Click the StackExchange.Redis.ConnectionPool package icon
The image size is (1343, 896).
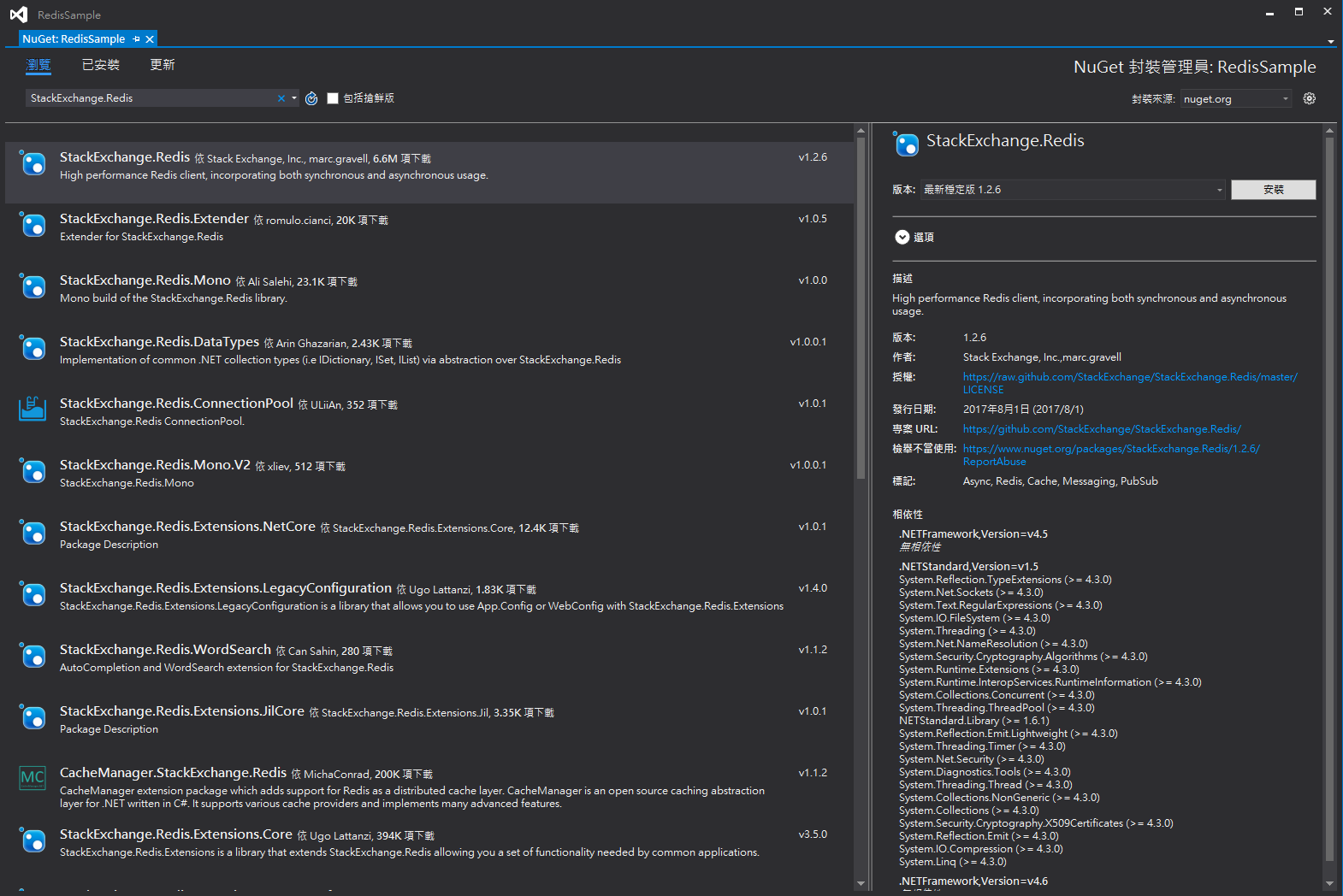coord(33,409)
